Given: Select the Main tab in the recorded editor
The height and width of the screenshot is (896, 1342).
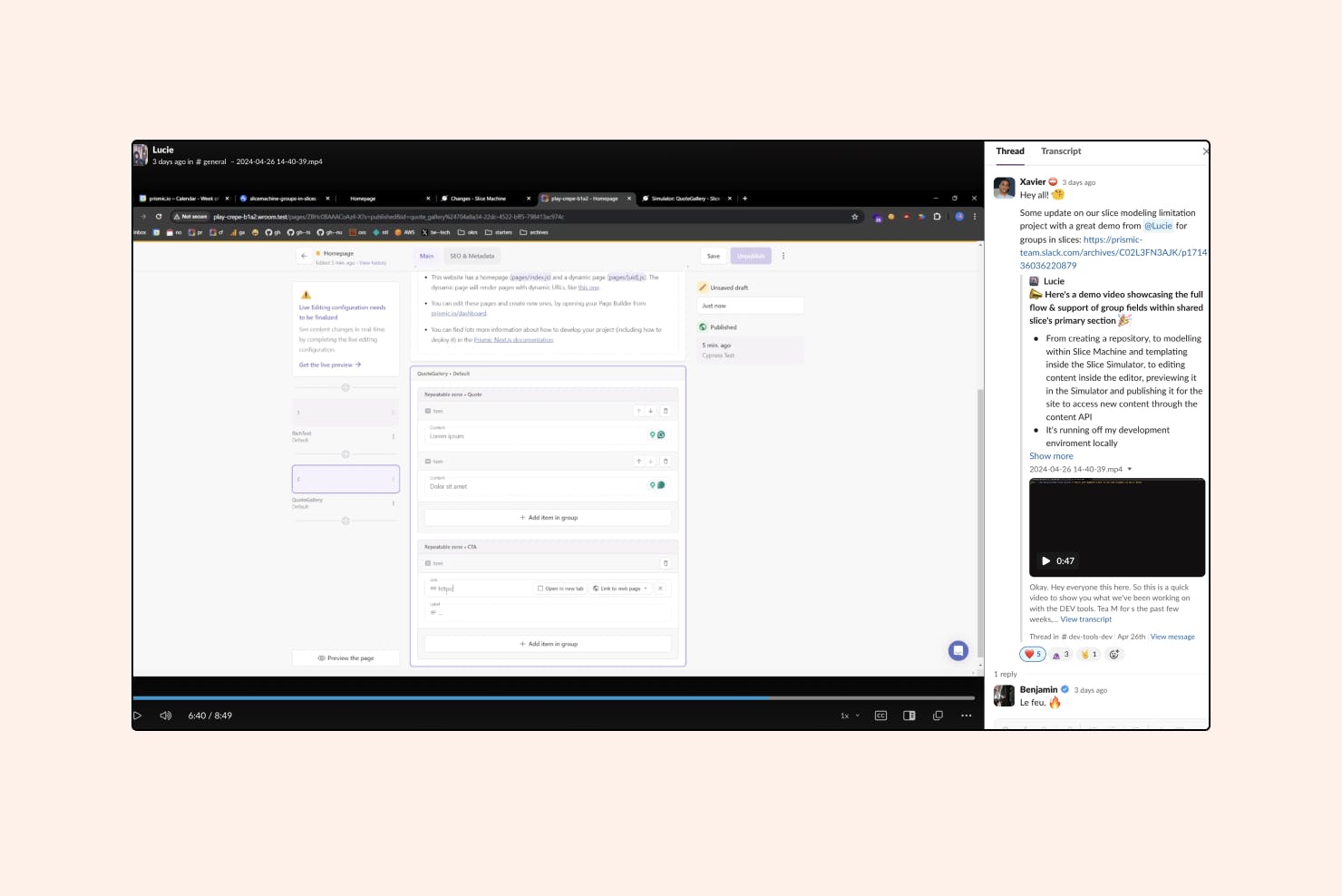Looking at the screenshot, I should (x=426, y=256).
